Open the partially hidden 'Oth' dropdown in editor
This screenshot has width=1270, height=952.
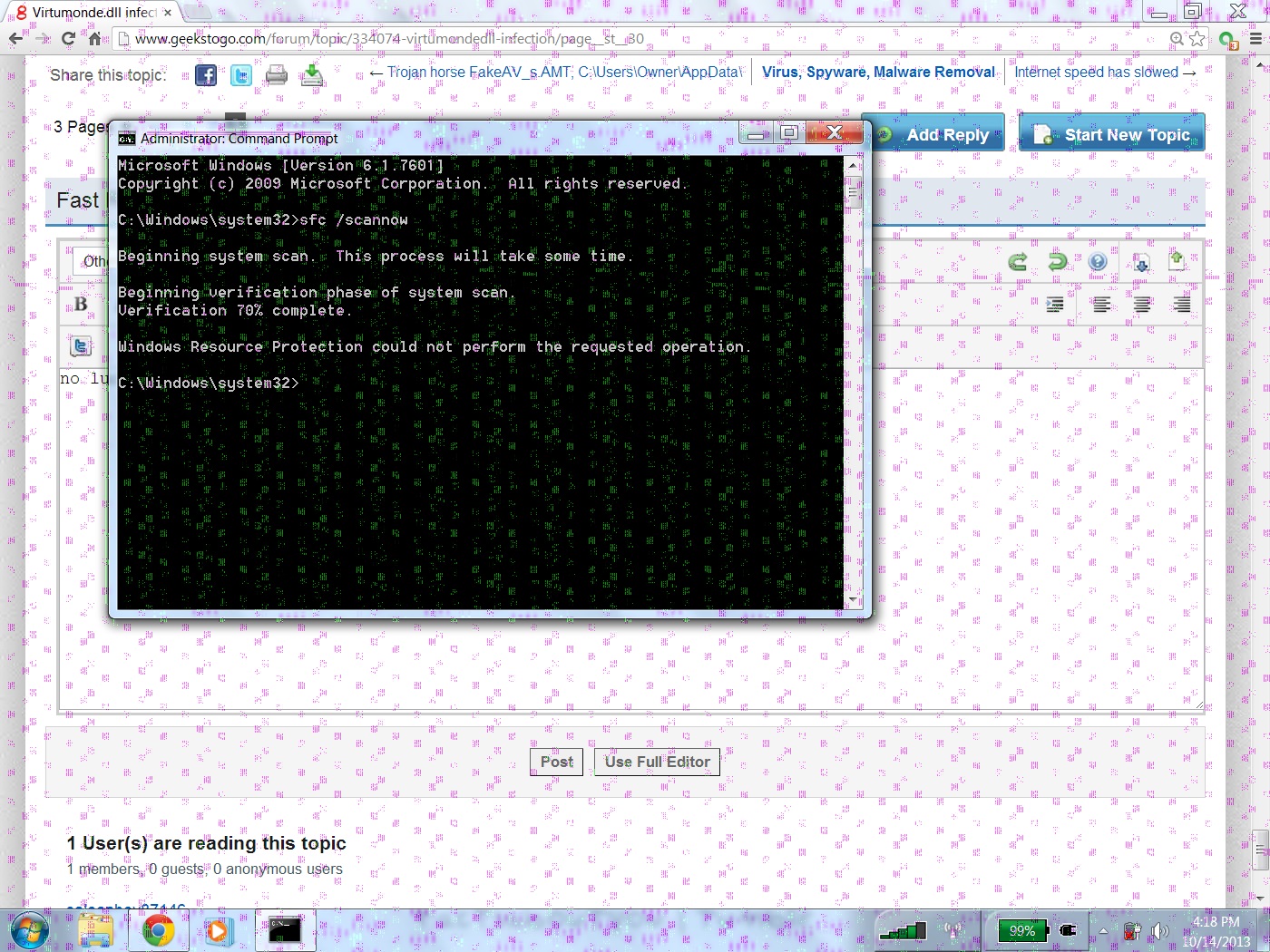(x=89, y=261)
